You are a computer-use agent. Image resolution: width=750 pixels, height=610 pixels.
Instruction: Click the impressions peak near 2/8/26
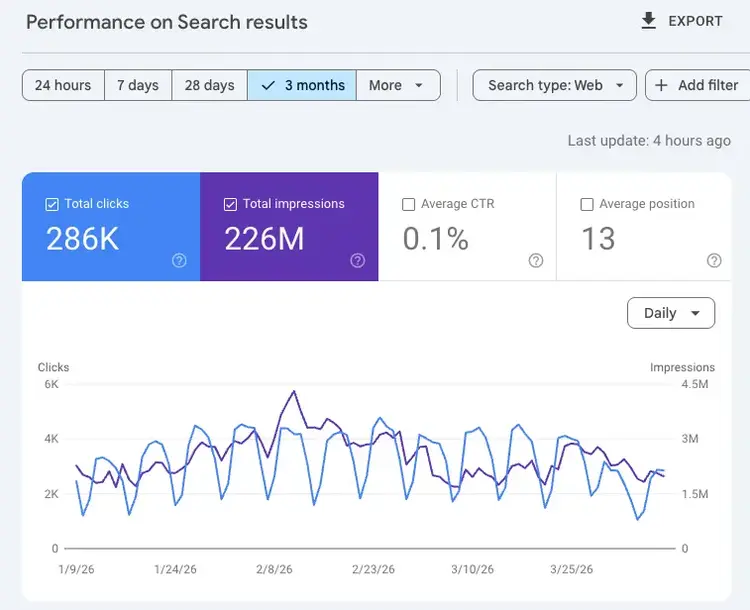click(294, 391)
